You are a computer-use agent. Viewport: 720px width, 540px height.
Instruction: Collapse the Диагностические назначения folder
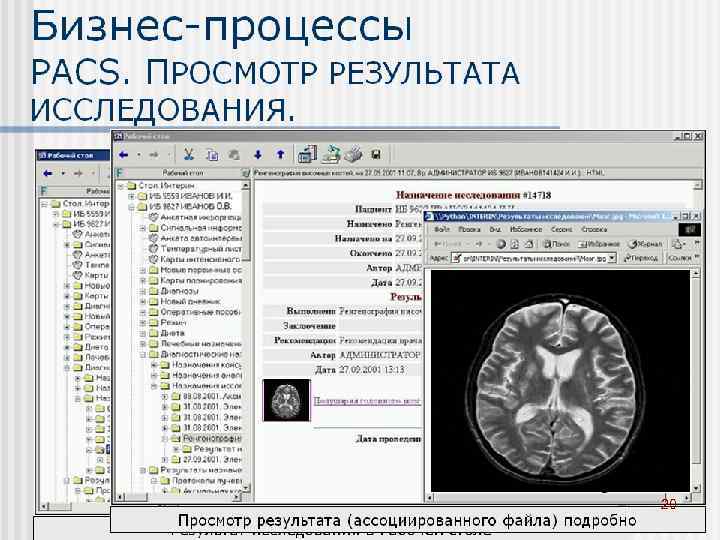[143, 354]
